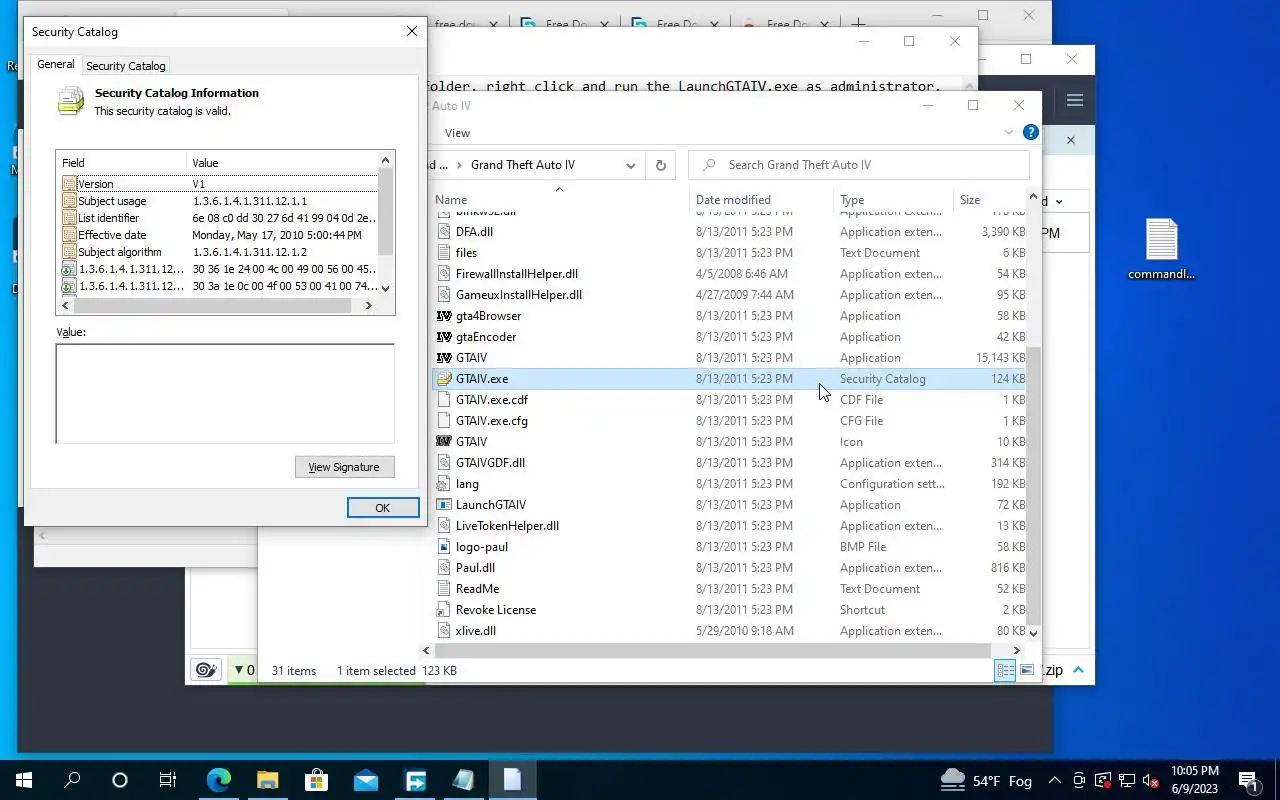
Task: Select the xlive.dll file name
Action: tap(476, 631)
